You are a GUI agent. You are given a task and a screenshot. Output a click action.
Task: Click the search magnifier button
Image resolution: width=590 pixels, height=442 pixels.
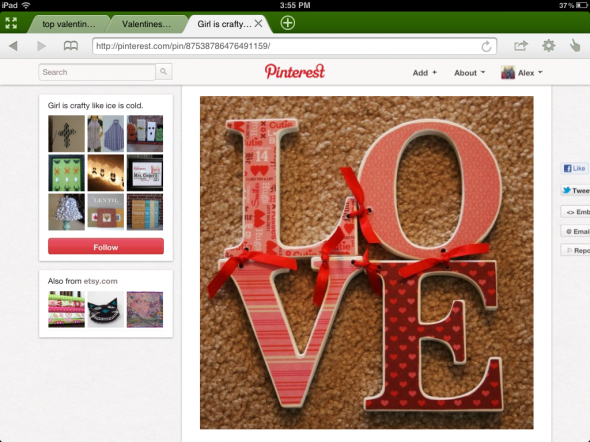point(164,71)
